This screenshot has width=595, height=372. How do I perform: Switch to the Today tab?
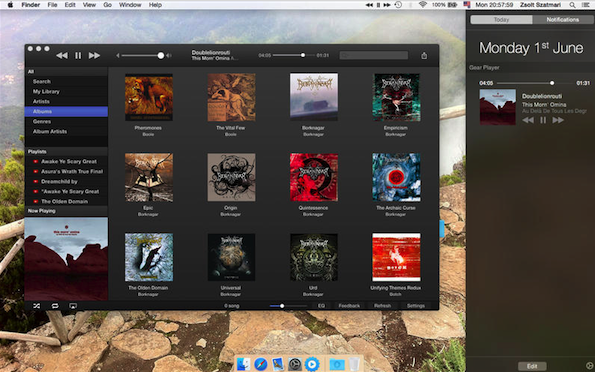coord(501,19)
